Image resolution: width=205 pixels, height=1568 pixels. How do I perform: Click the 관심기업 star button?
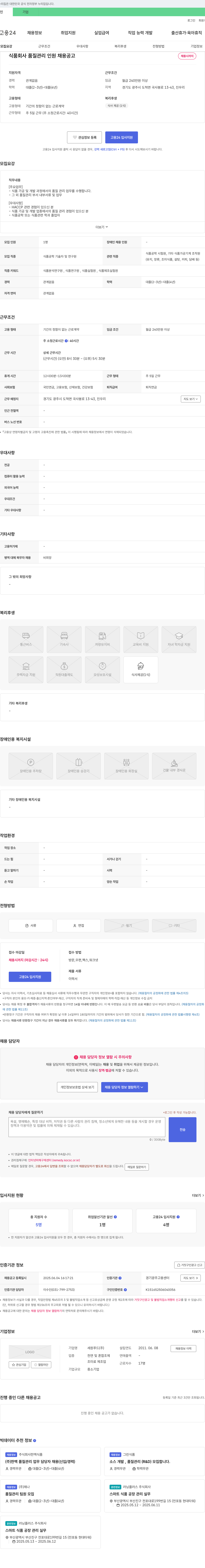tap(19, 1365)
